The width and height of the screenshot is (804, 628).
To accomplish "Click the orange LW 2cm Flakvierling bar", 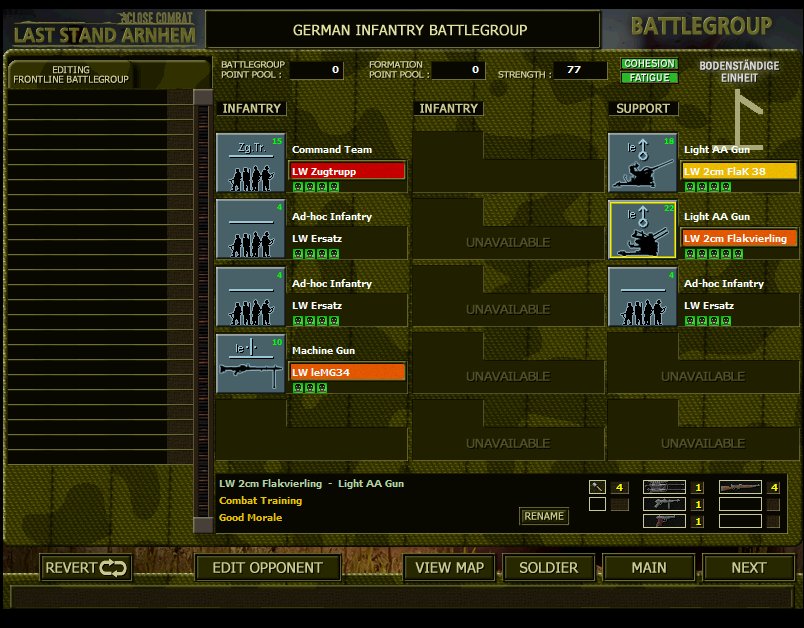I will tap(739, 238).
